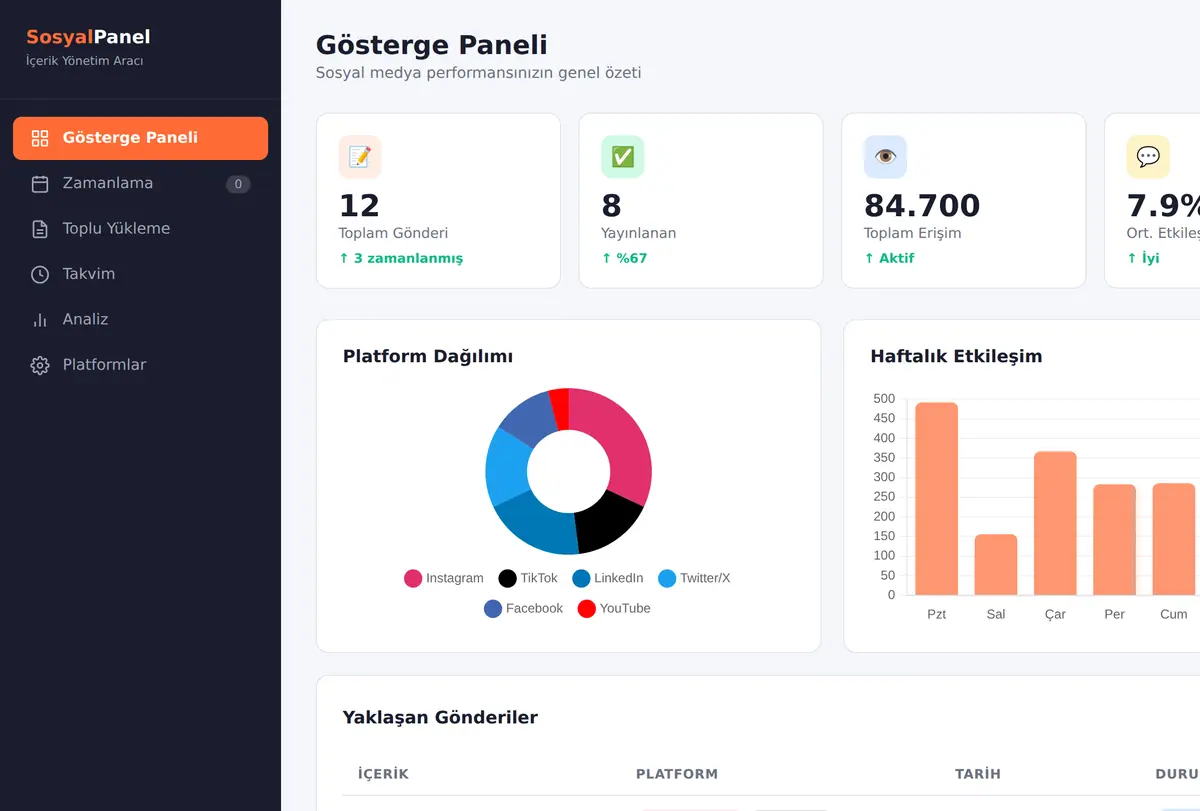Screen dimensions: 1200x811
Task: Toggle Twitter/X legend entry
Action: (x=694, y=578)
